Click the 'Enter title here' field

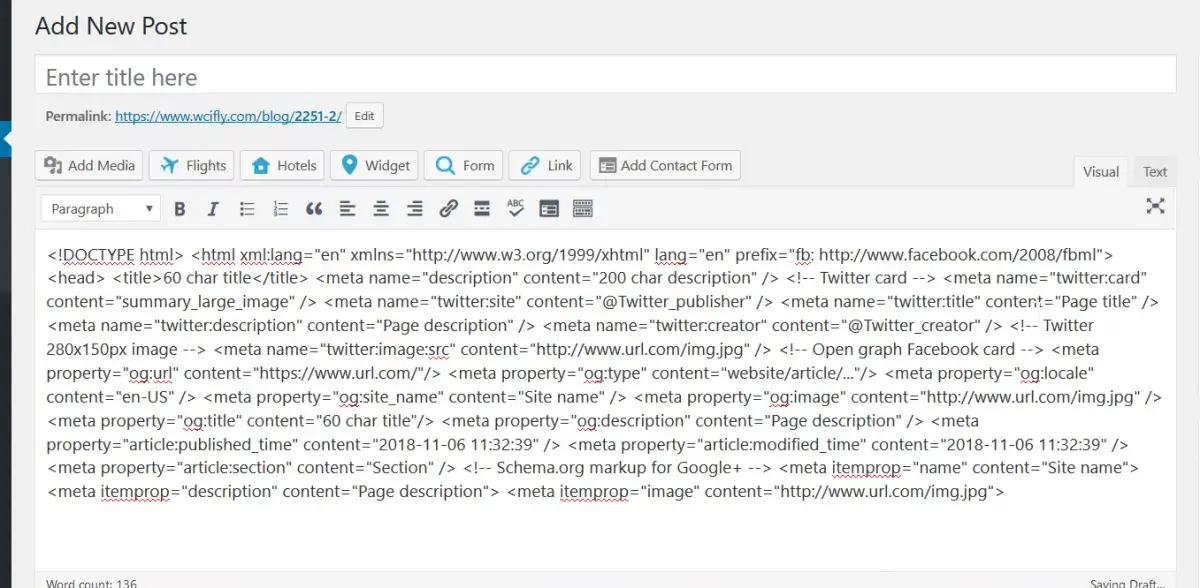(x=605, y=77)
